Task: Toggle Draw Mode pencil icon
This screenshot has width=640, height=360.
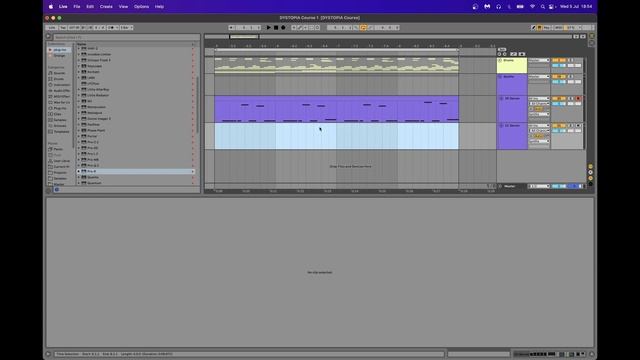Action: click(x=533, y=28)
